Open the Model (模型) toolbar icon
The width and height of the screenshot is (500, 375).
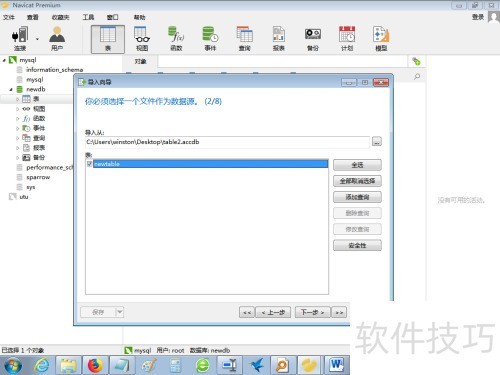click(x=381, y=38)
